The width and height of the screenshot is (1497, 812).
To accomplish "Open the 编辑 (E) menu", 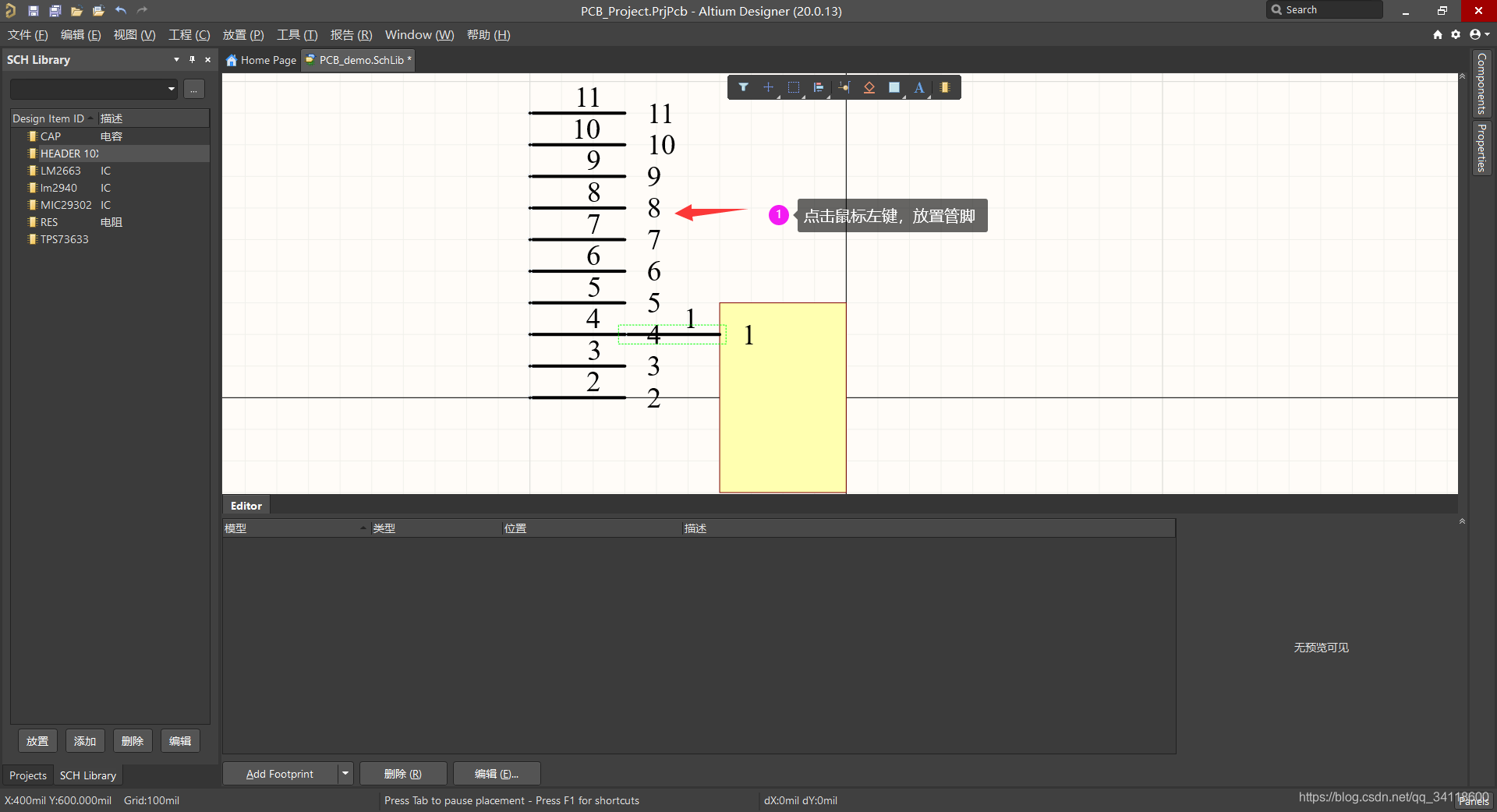I will click(x=80, y=35).
